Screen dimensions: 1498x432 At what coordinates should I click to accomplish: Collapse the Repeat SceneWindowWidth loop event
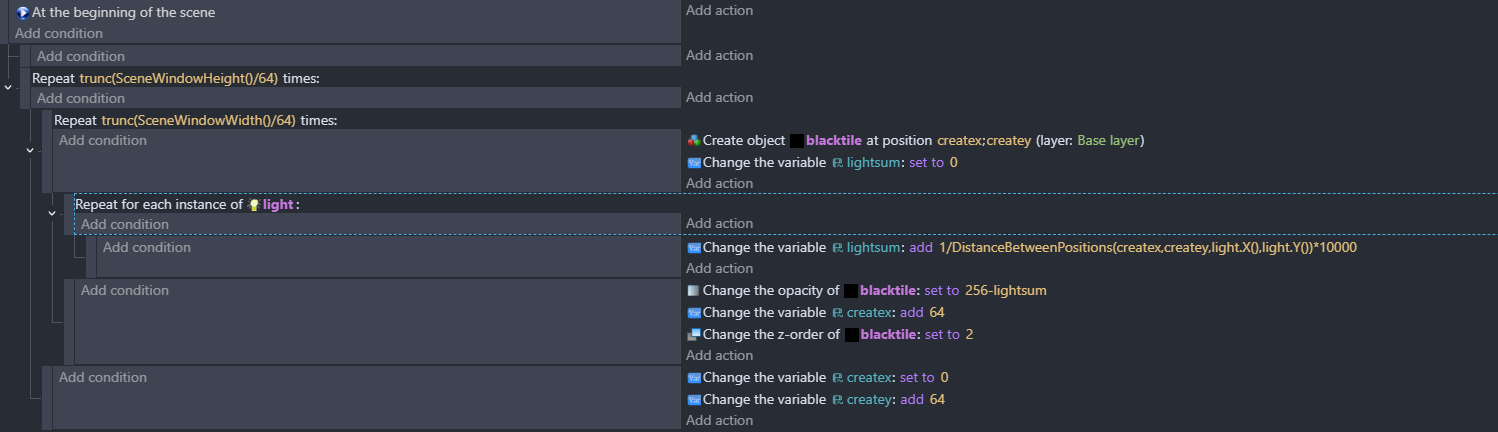(x=30, y=150)
